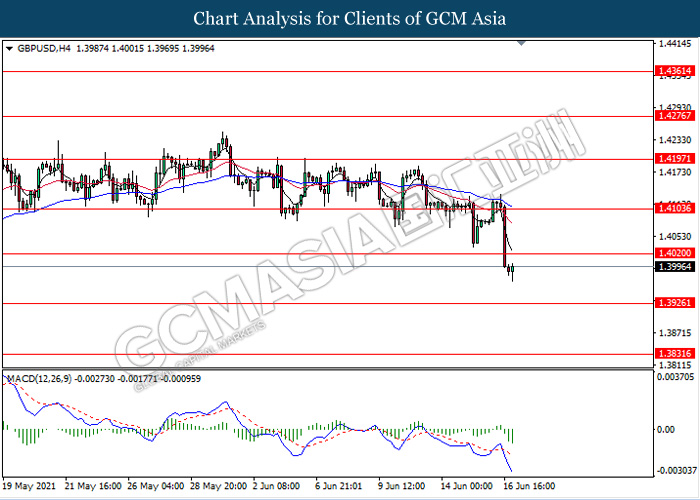The height and width of the screenshot is (500, 700).
Task: Click the 1.41730 price scale value
Action: pyautogui.click(x=677, y=172)
